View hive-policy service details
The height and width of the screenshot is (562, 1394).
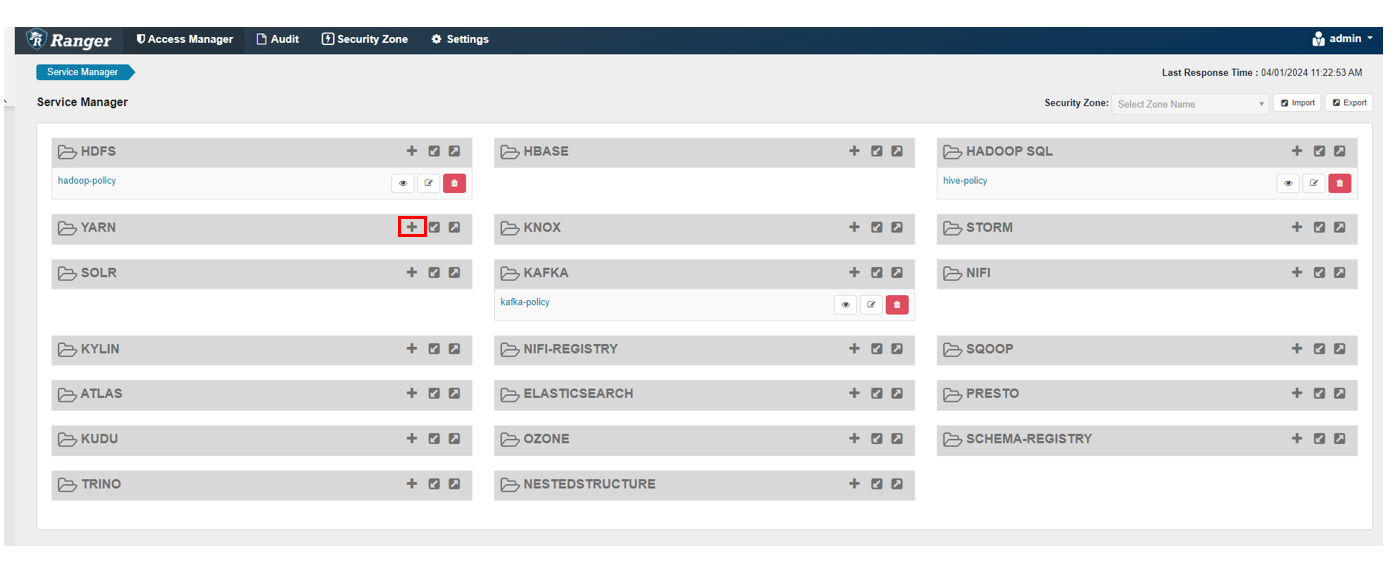(1288, 183)
